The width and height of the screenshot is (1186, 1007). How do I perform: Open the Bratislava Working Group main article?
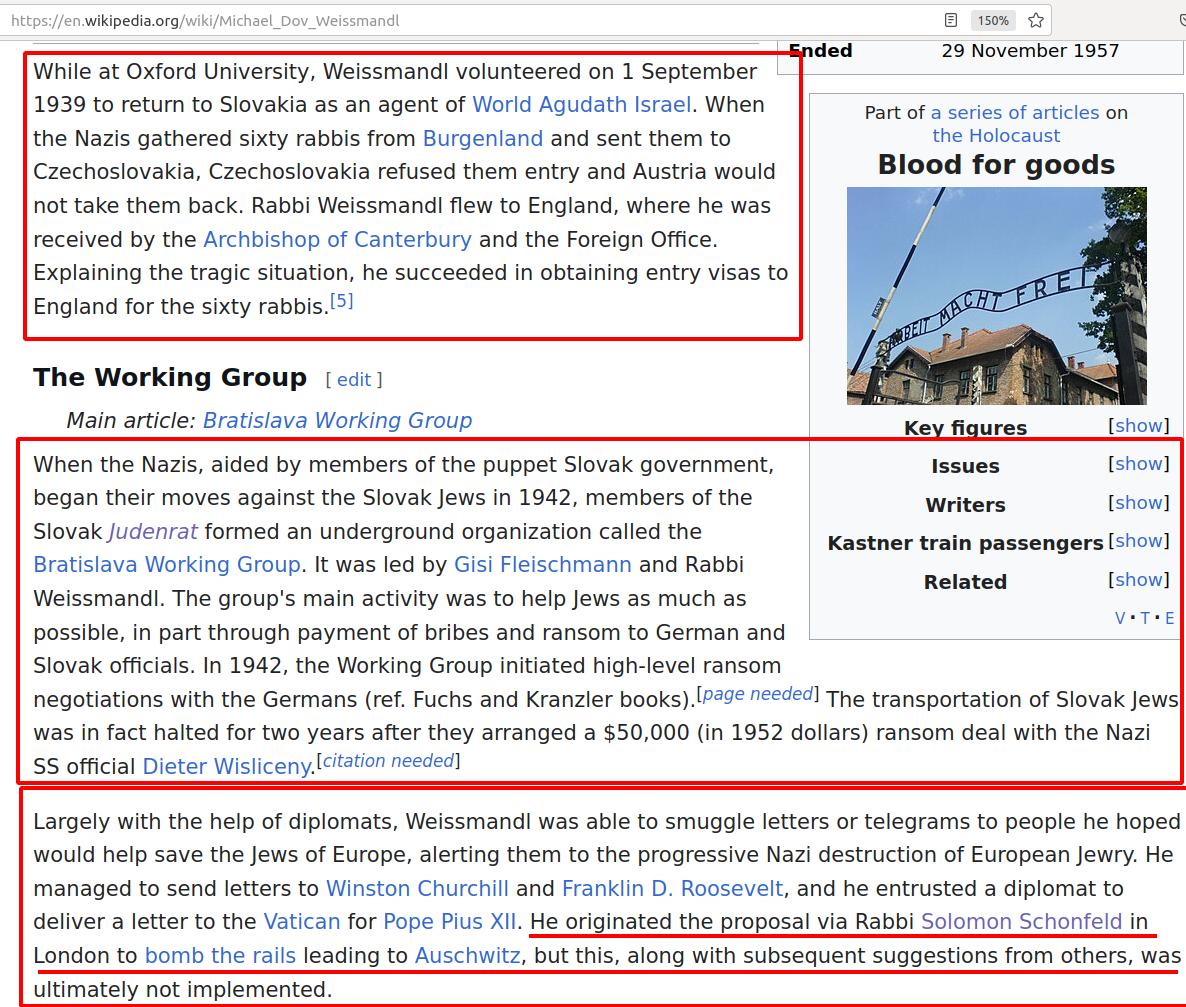337,420
